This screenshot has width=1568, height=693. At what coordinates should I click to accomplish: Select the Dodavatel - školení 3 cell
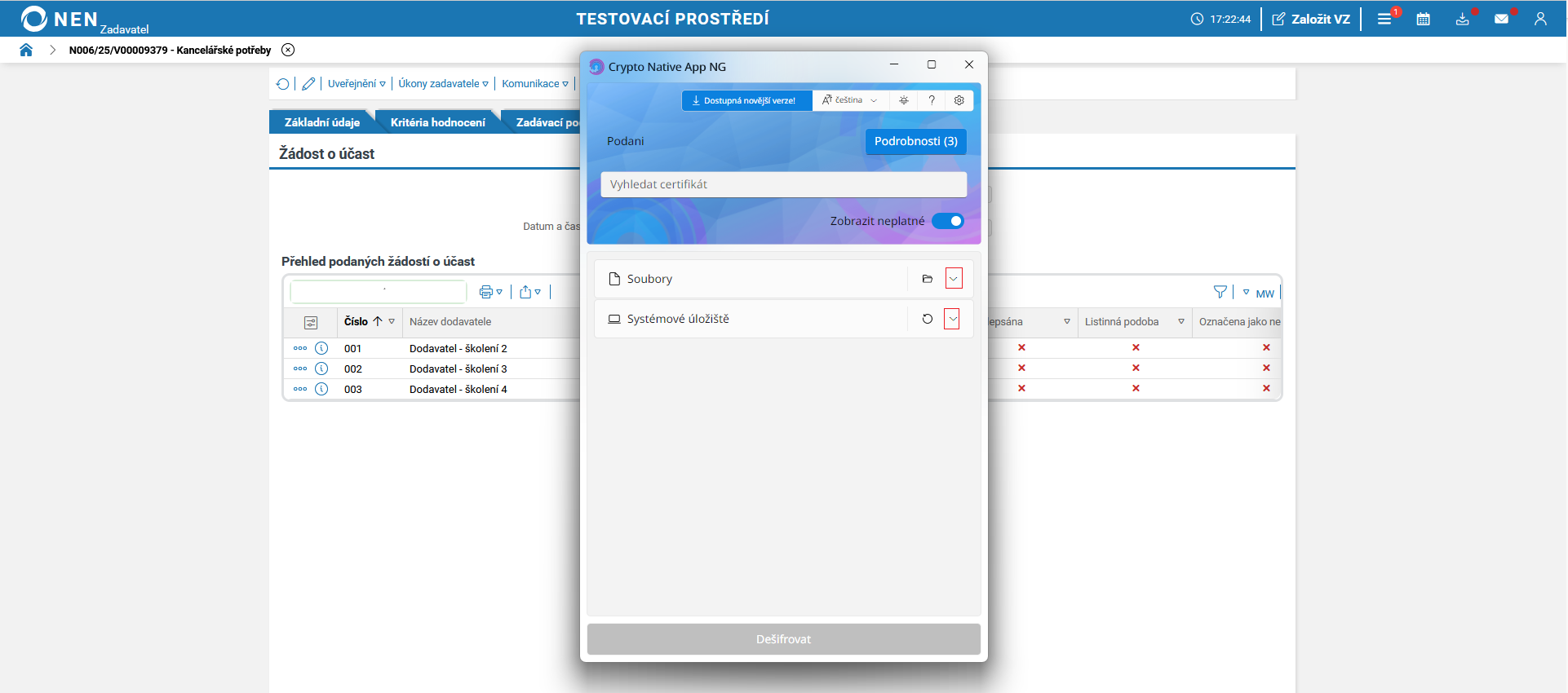tap(458, 369)
